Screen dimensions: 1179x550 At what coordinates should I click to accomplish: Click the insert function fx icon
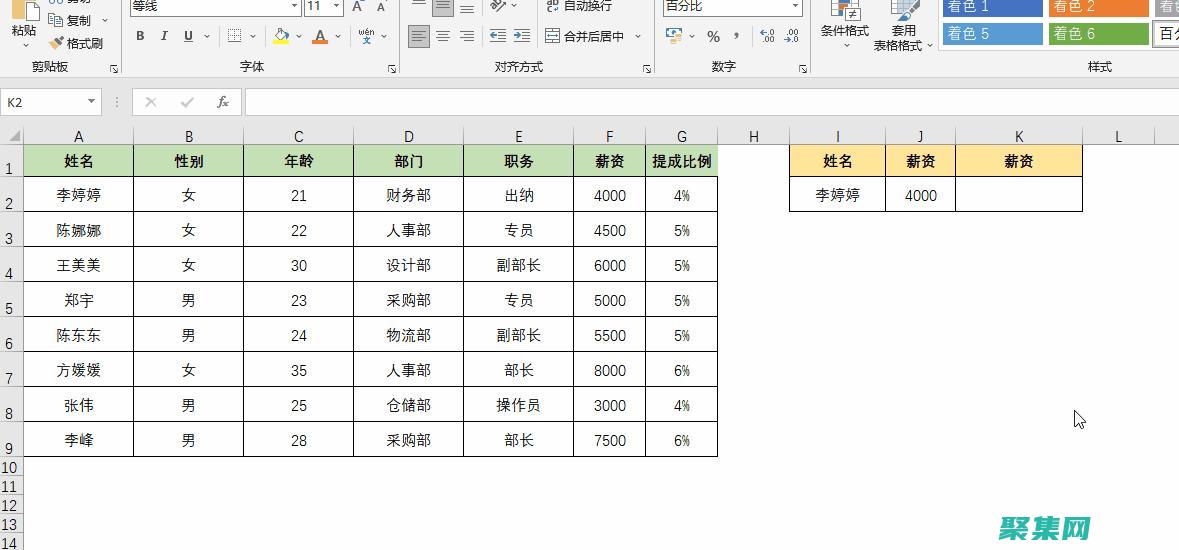[x=223, y=102]
